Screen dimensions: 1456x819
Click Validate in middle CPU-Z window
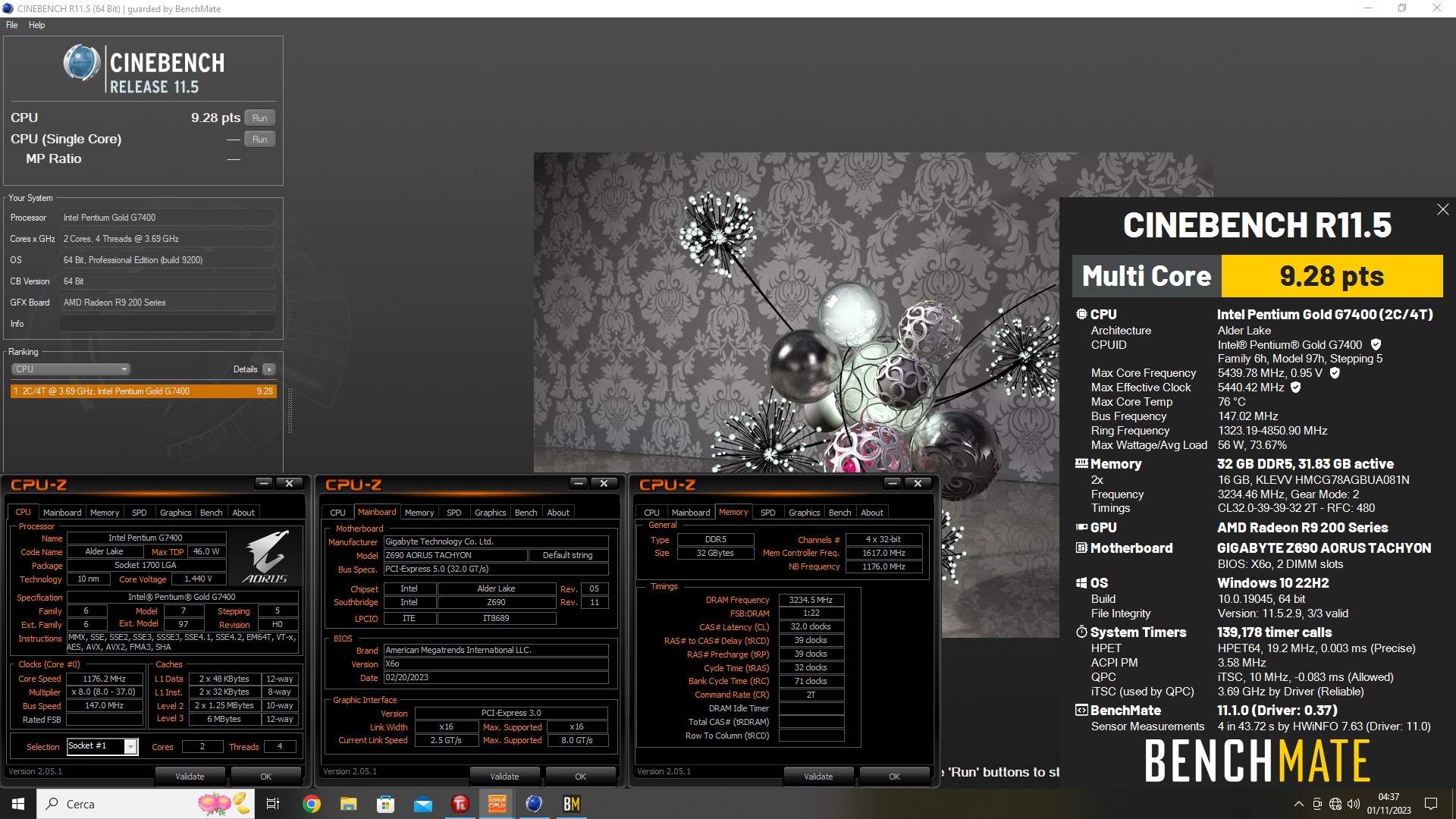click(504, 777)
